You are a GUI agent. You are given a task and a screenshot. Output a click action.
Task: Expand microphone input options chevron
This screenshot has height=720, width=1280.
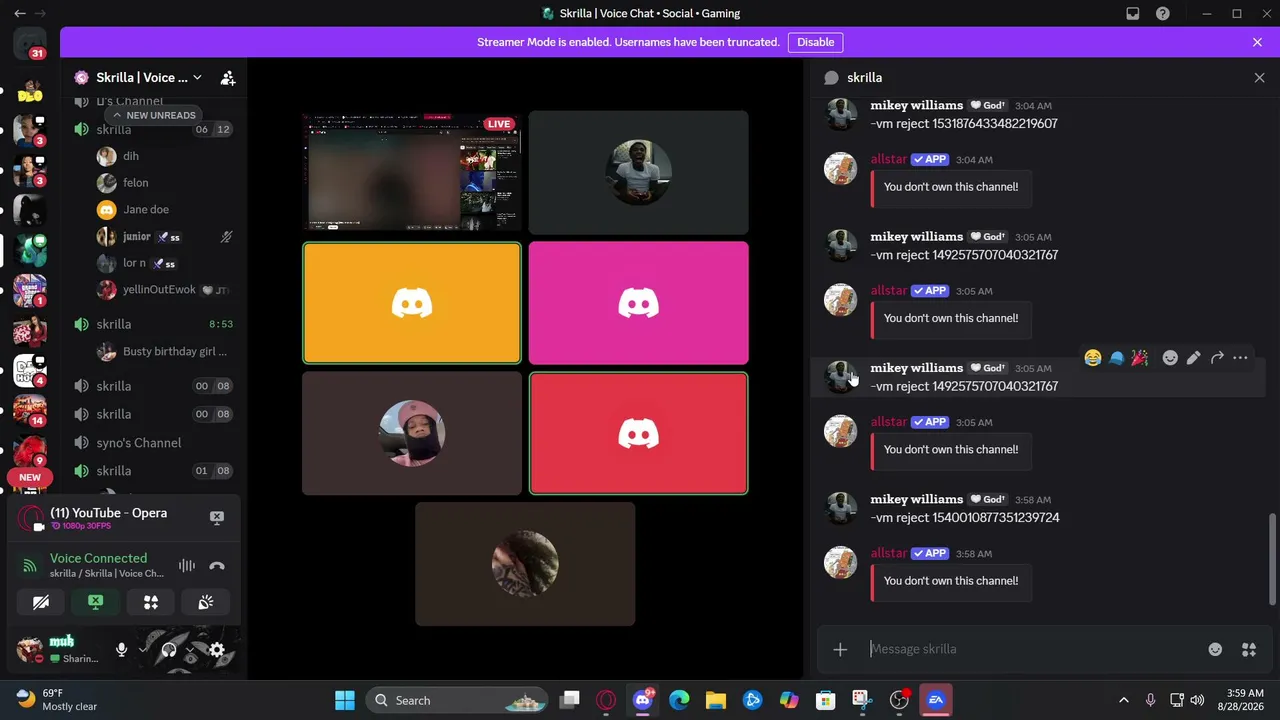point(143,650)
